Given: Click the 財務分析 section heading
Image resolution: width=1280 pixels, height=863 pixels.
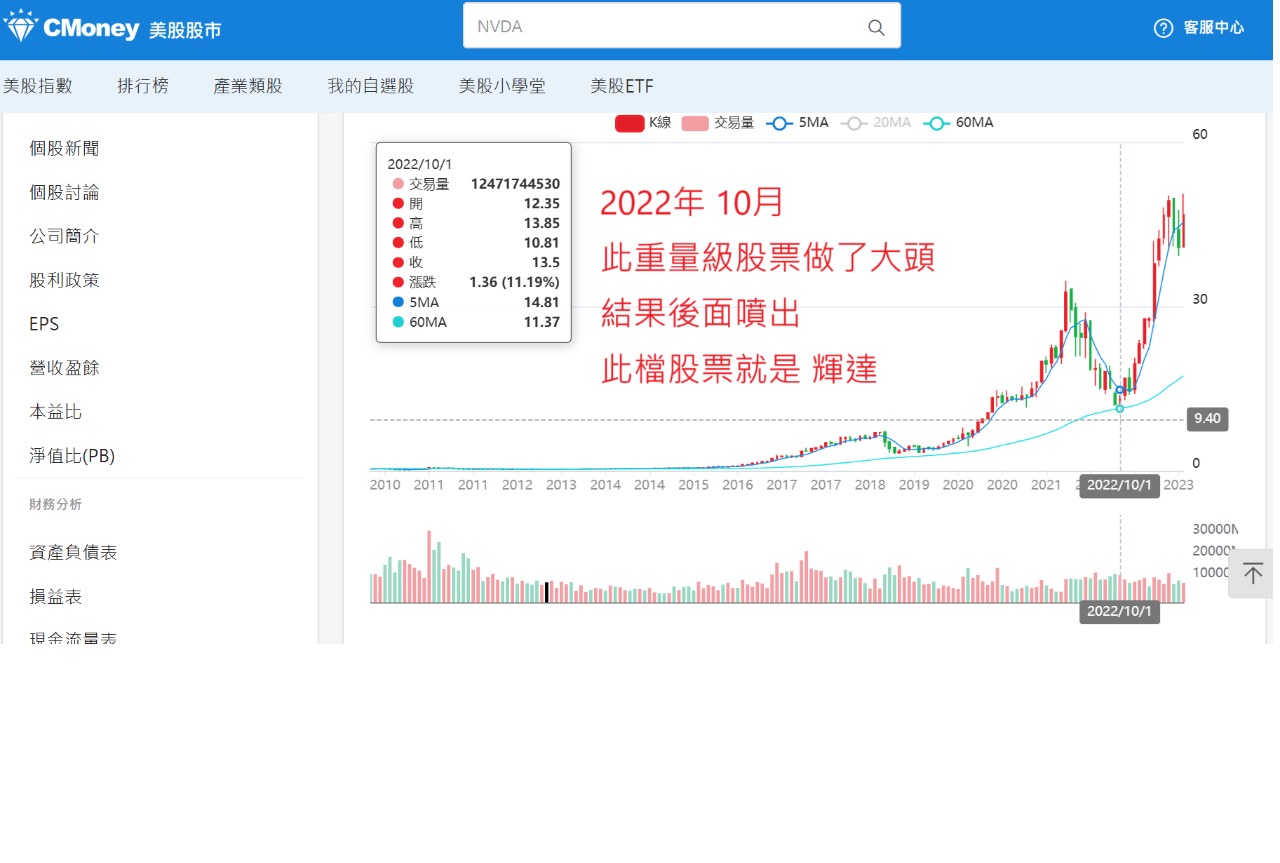Looking at the screenshot, I should tap(56, 504).
